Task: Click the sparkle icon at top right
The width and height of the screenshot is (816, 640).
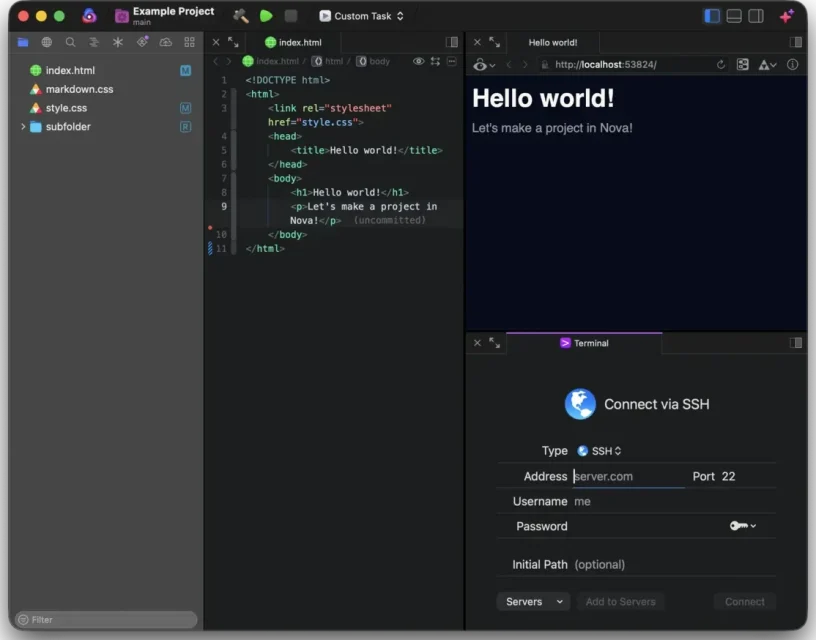Action: pos(786,16)
